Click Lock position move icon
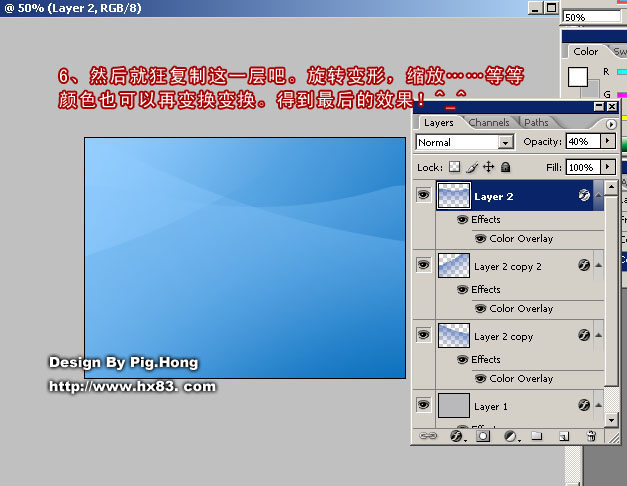This screenshot has height=486, width=627. (489, 167)
